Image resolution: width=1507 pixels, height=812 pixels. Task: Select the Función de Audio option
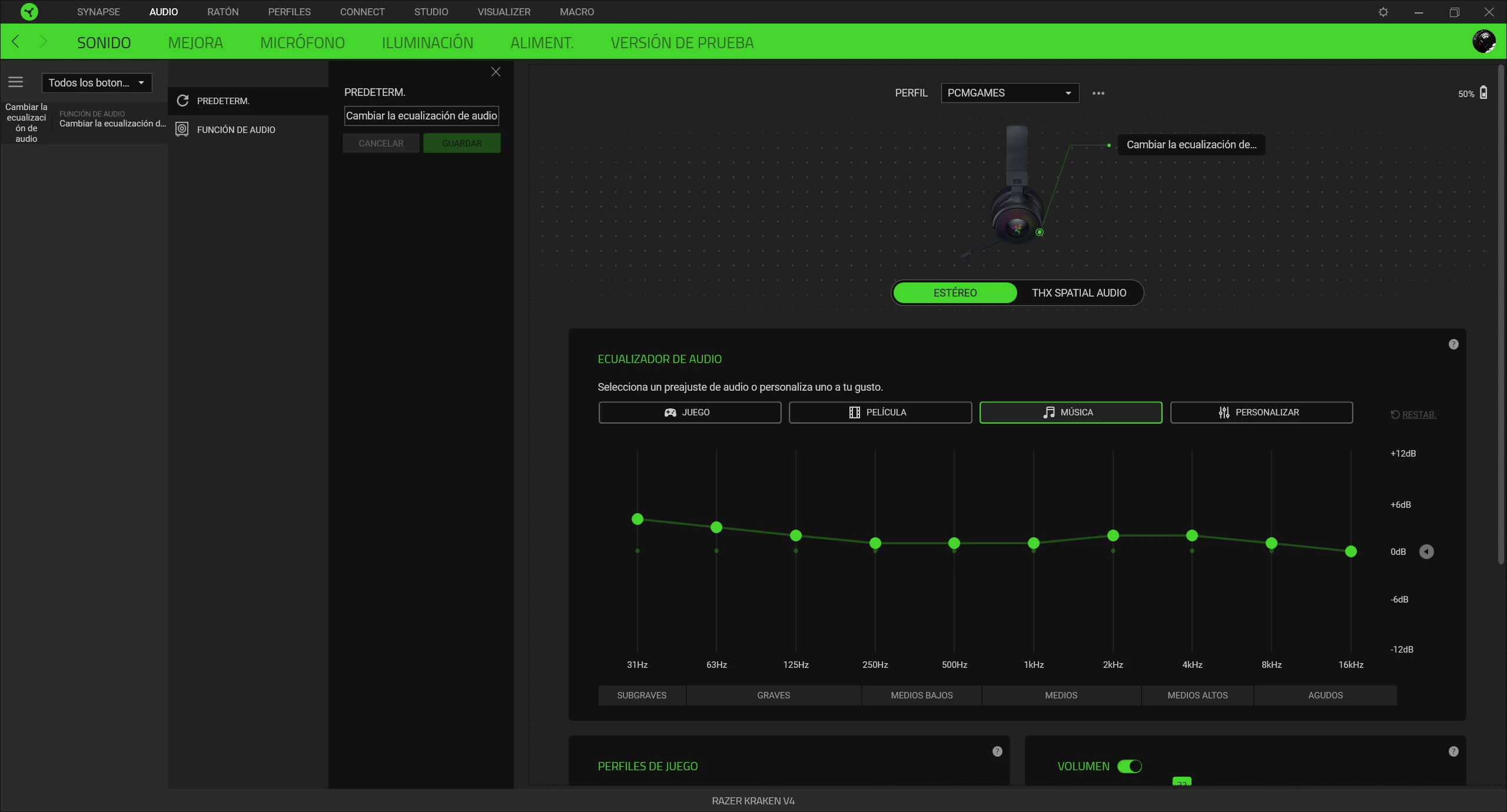(x=248, y=129)
